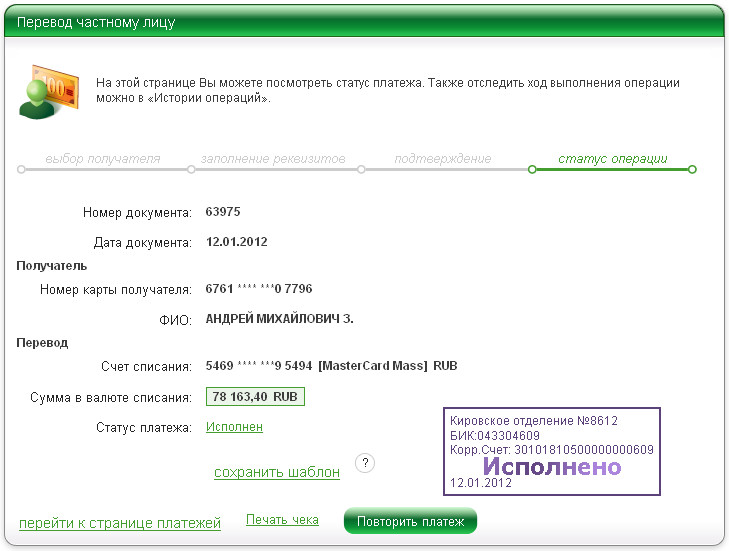Go to перейти к странице платежей

(120, 523)
